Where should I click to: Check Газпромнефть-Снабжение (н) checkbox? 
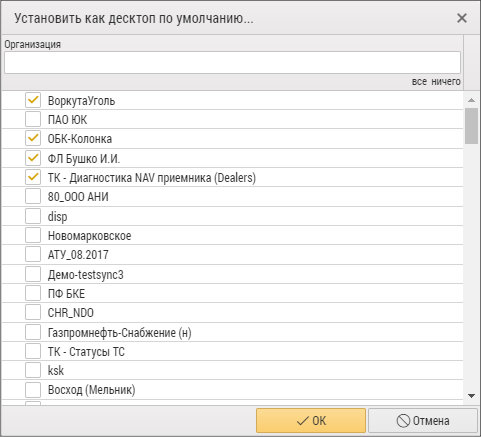click(33, 332)
